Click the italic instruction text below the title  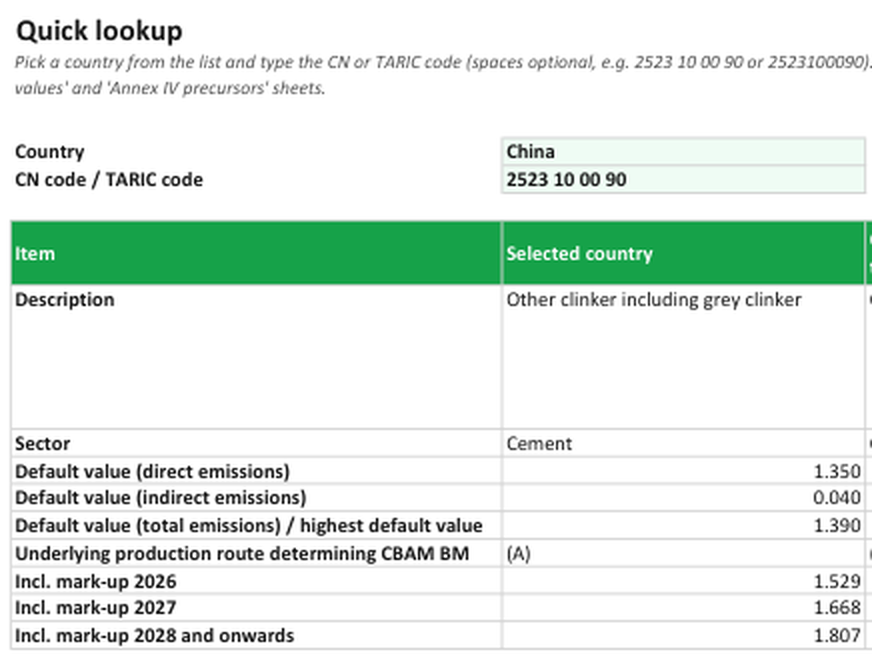(x=443, y=75)
